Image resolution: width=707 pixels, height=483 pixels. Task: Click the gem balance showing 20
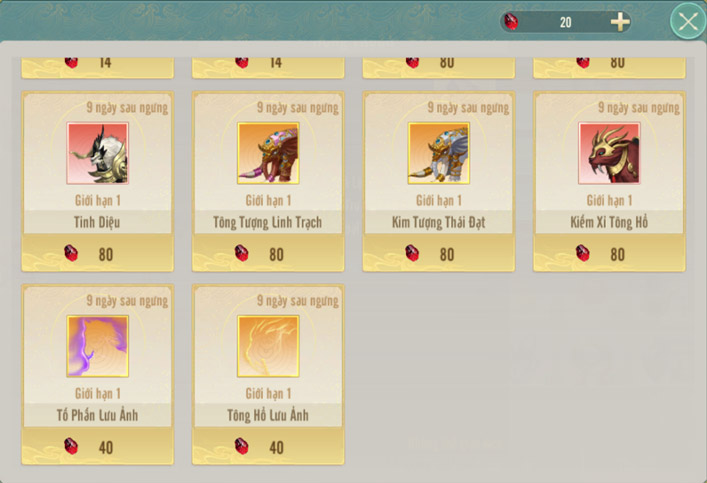click(x=565, y=22)
